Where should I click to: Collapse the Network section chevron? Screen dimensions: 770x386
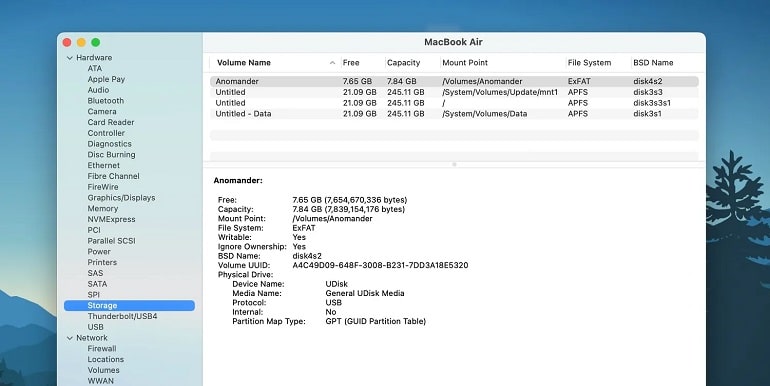point(69,338)
